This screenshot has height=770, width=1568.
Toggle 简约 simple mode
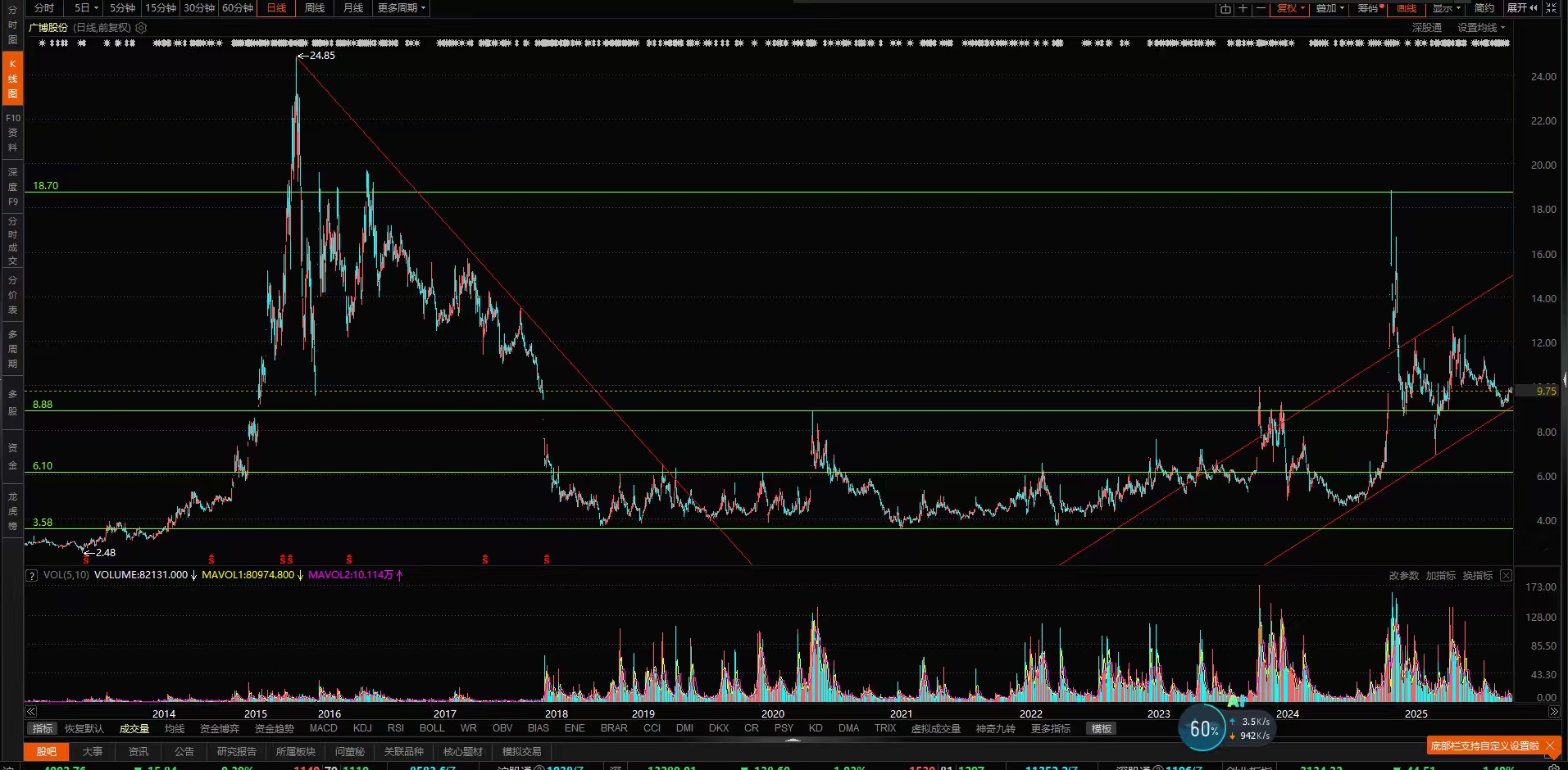(x=1484, y=8)
